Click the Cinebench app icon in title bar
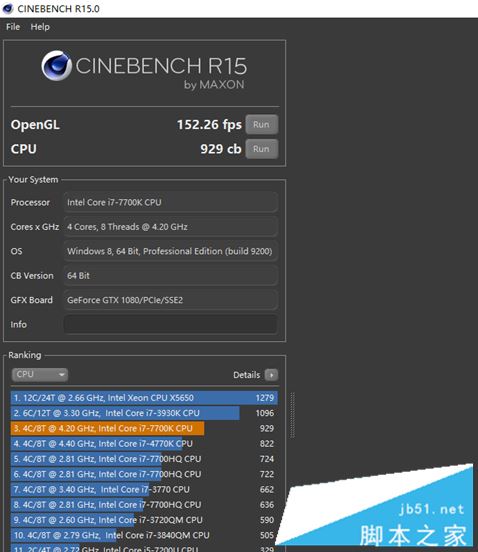This screenshot has width=478, height=552. (x=7, y=8)
